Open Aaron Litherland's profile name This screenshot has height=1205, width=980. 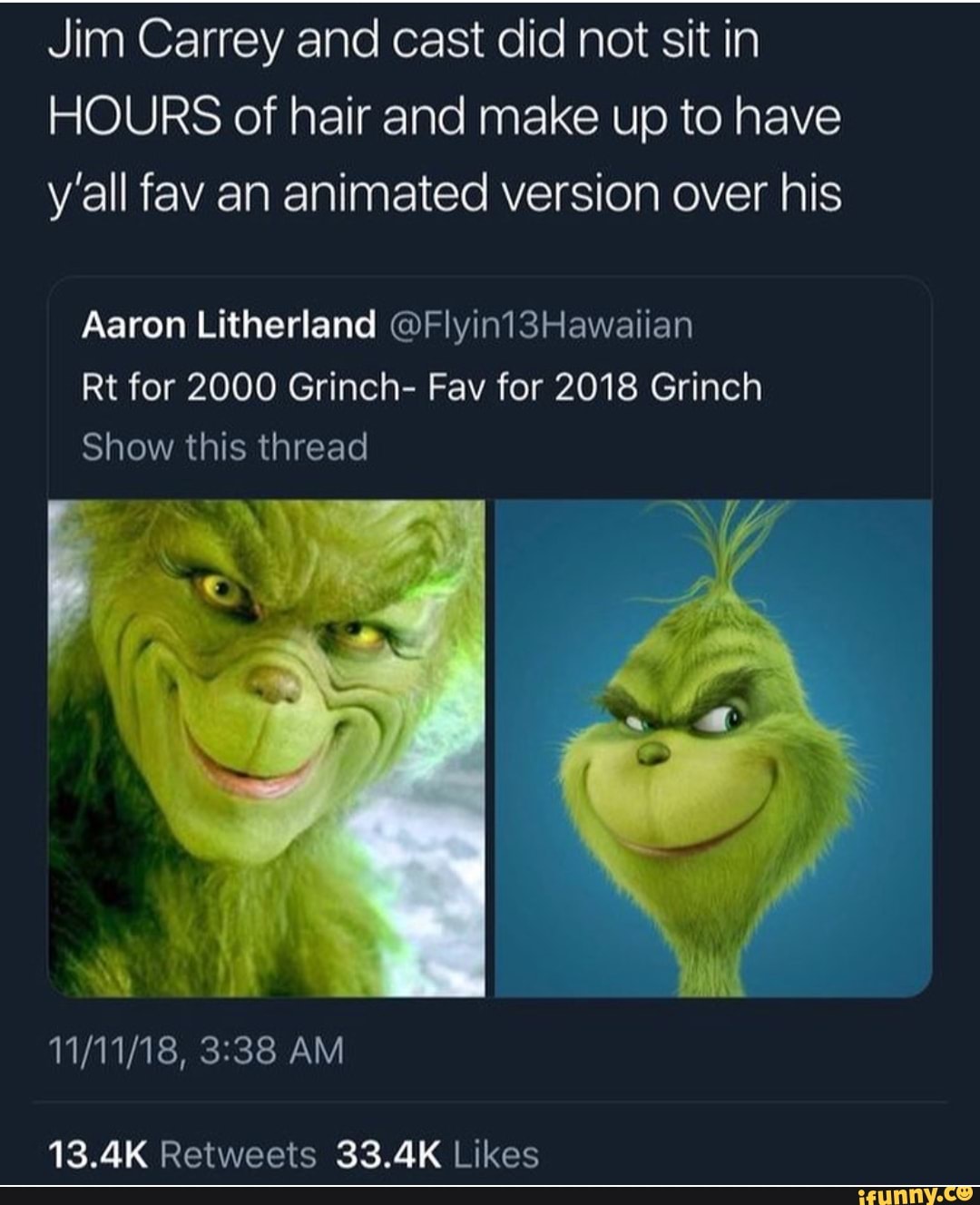click(229, 325)
